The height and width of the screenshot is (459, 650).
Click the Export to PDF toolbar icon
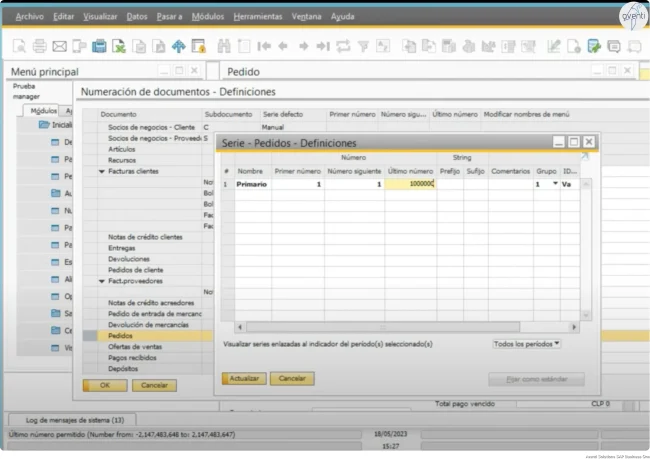pyautogui.click(x=159, y=46)
